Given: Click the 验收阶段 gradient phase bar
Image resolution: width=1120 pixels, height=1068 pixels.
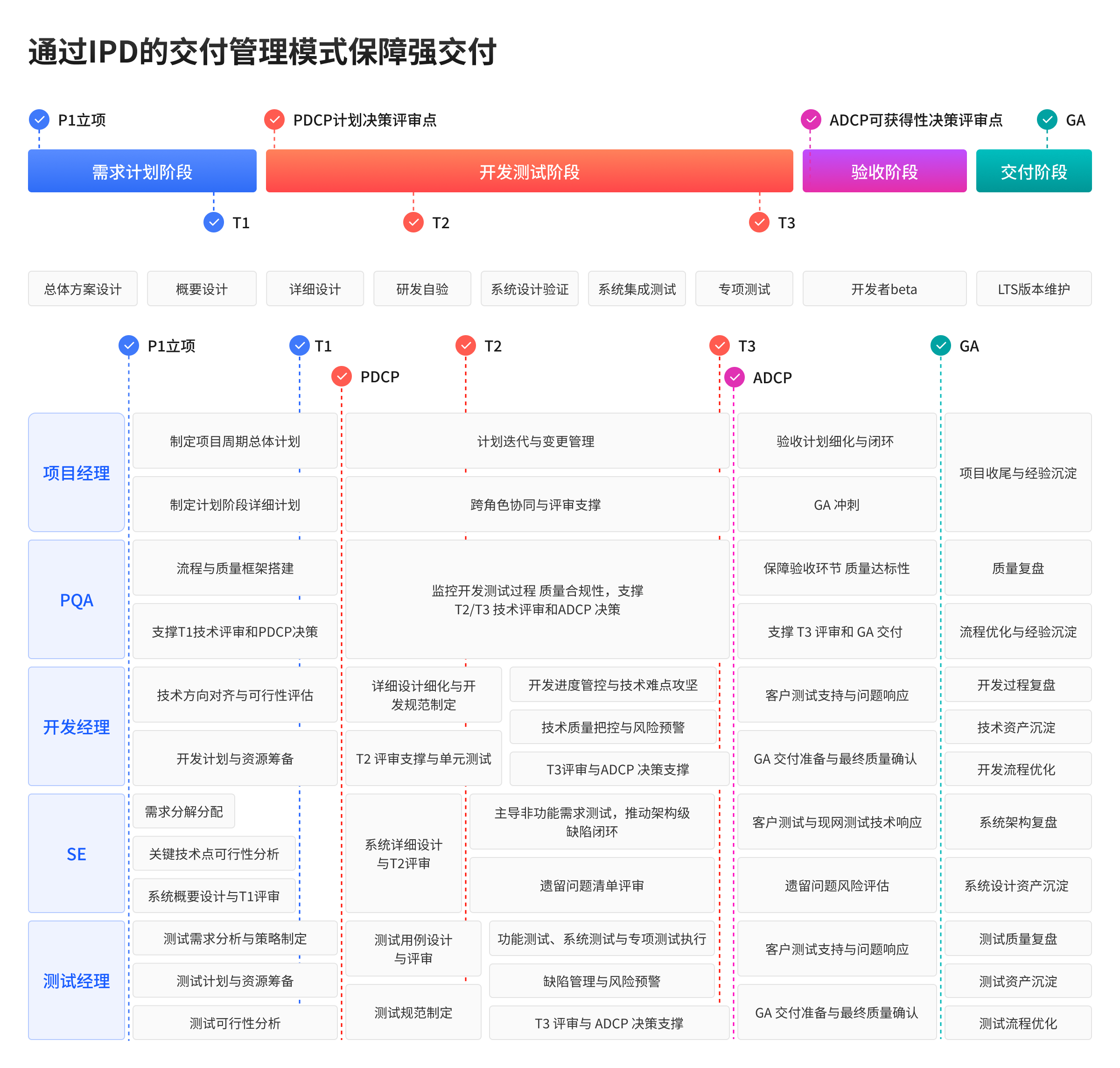Looking at the screenshot, I should [x=884, y=171].
